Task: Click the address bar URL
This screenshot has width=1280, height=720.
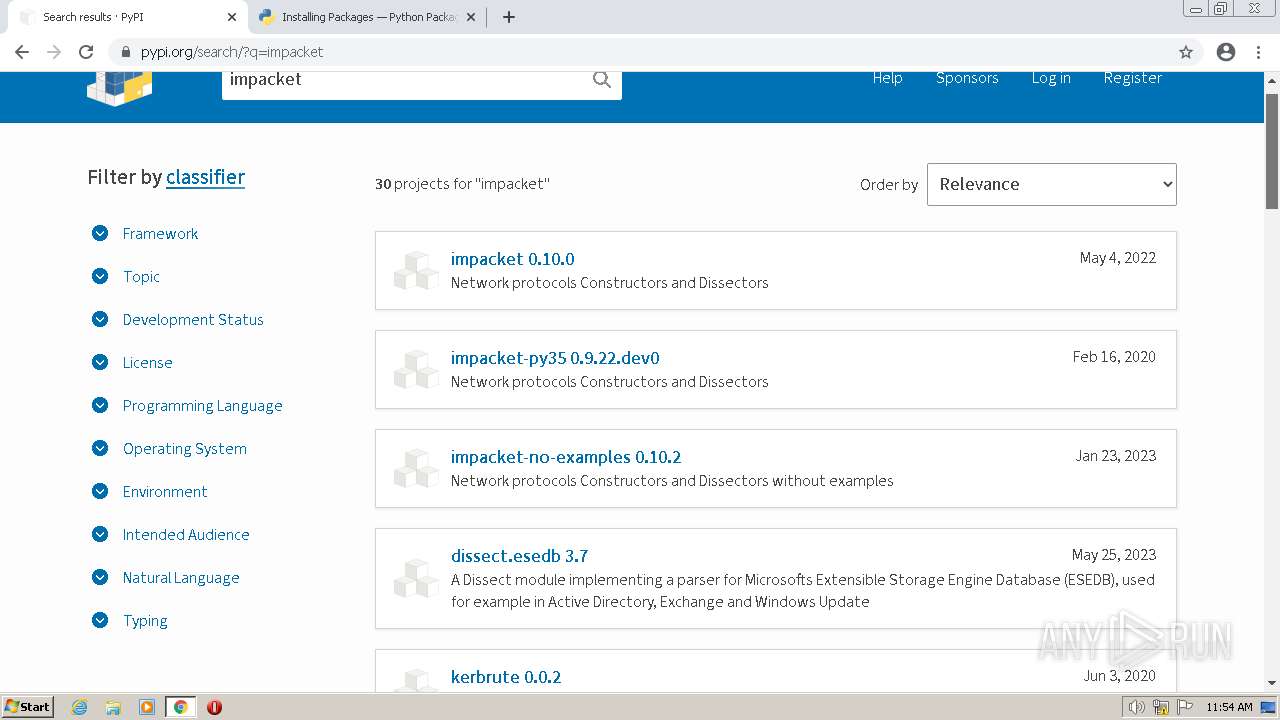Action: click(x=232, y=52)
